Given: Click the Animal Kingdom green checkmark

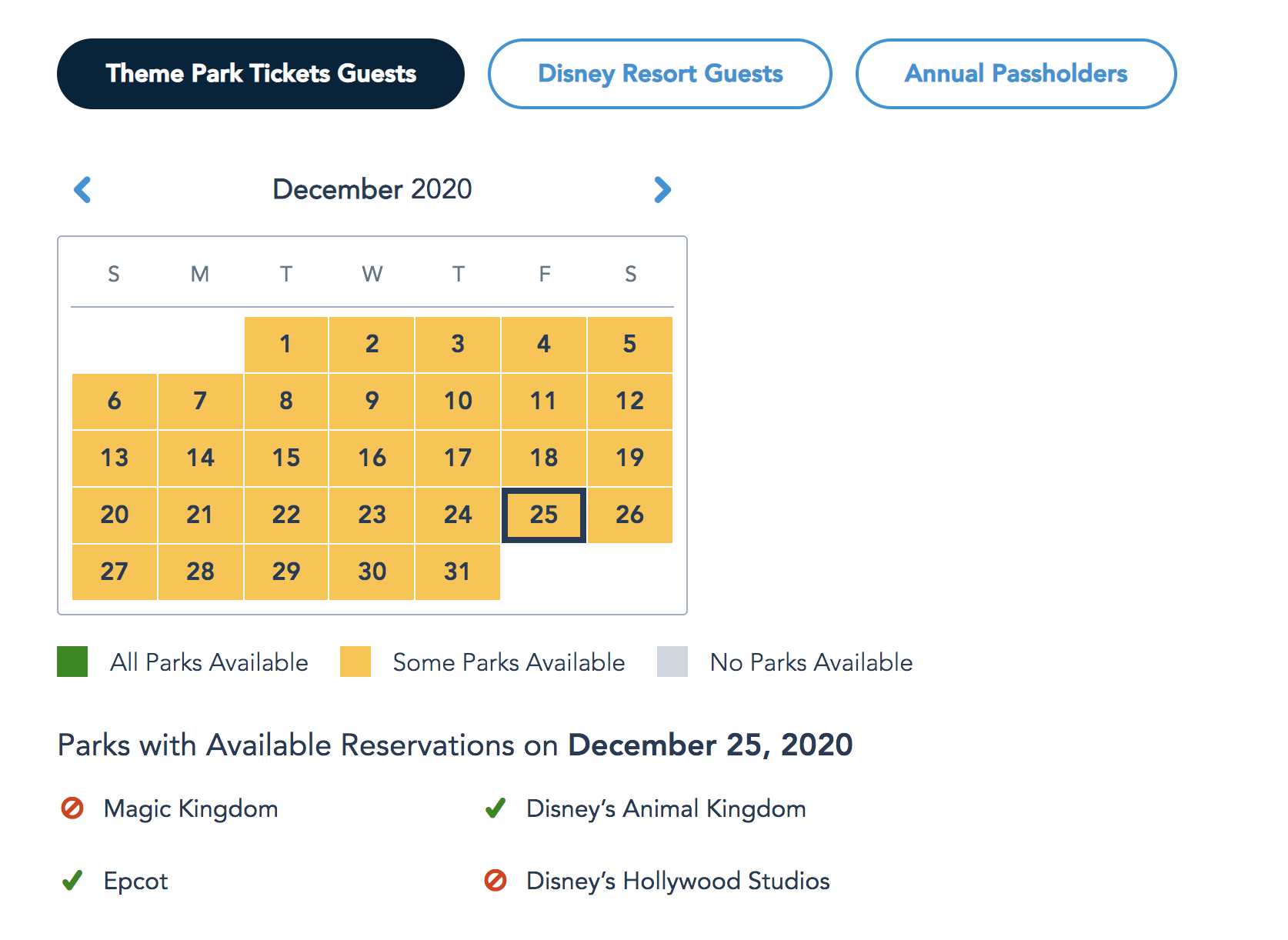Looking at the screenshot, I should tap(496, 808).
